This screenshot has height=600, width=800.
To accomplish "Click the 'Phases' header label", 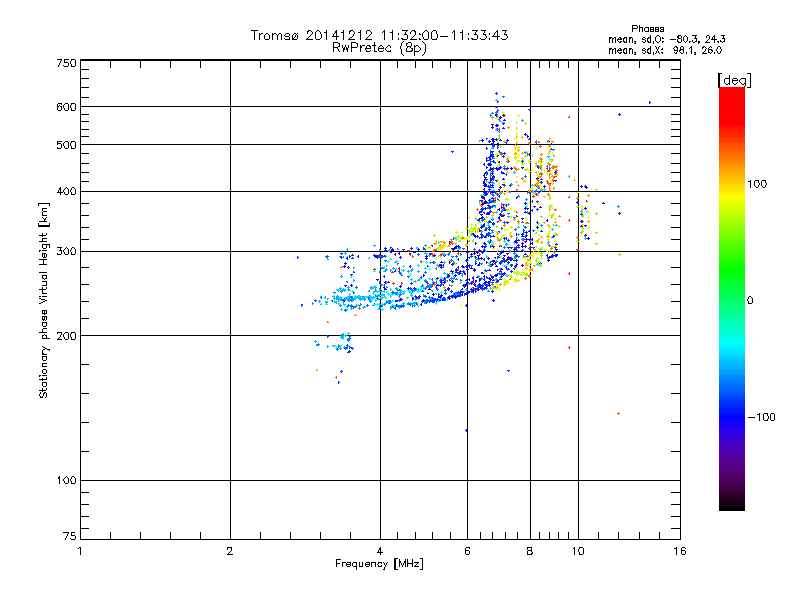I will coord(647,29).
